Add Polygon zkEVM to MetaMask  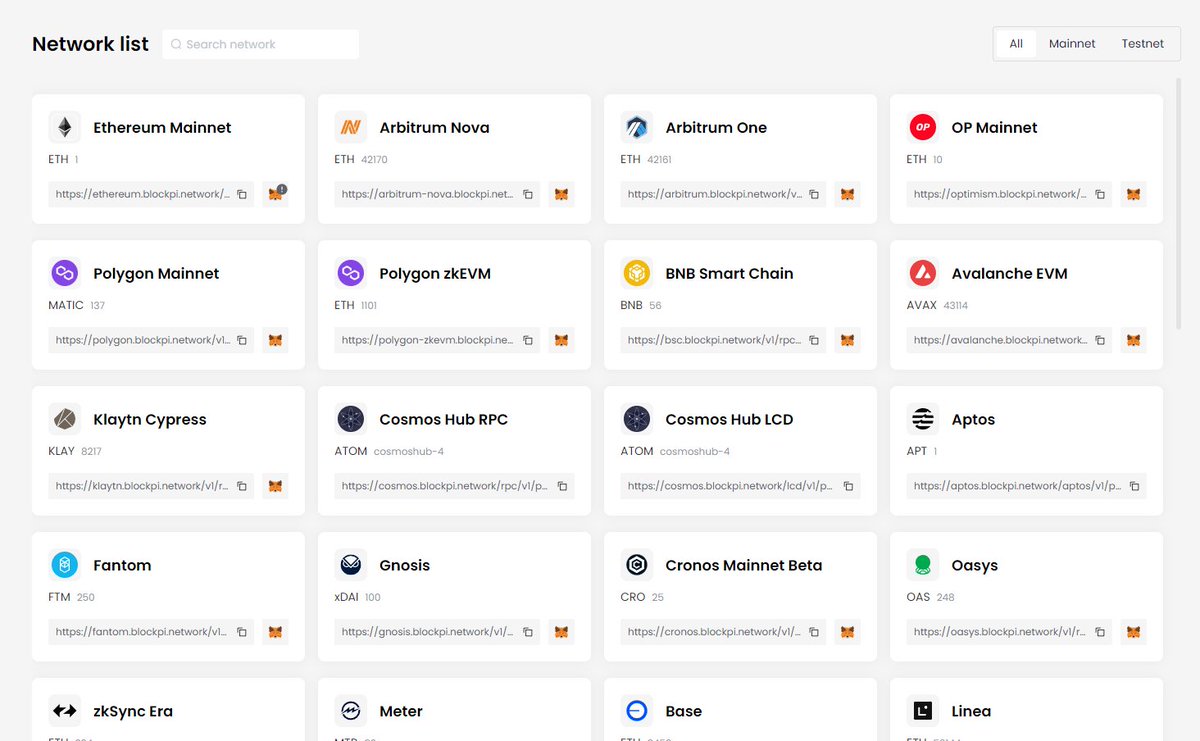tap(562, 340)
